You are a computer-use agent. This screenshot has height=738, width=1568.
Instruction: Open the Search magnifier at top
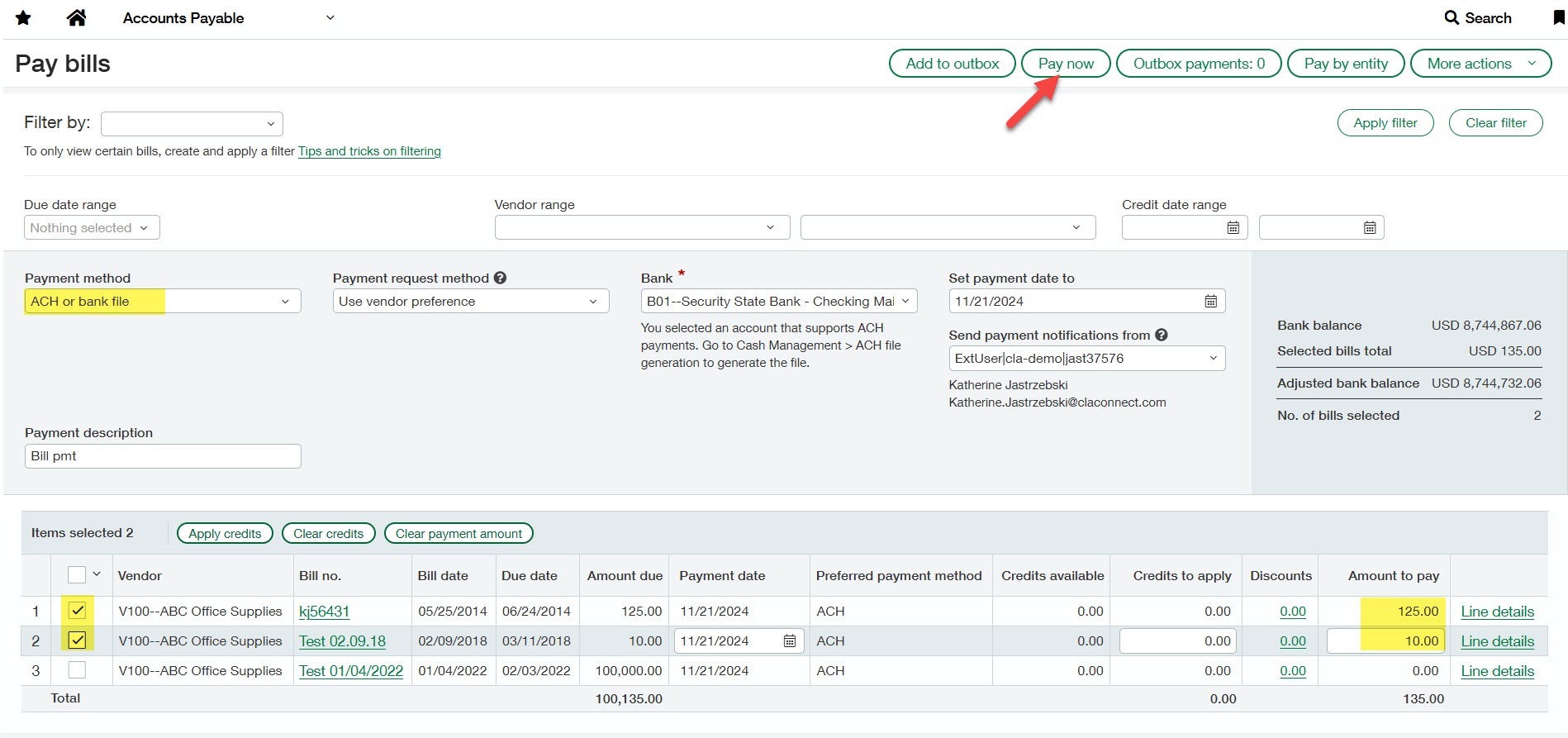click(1452, 18)
